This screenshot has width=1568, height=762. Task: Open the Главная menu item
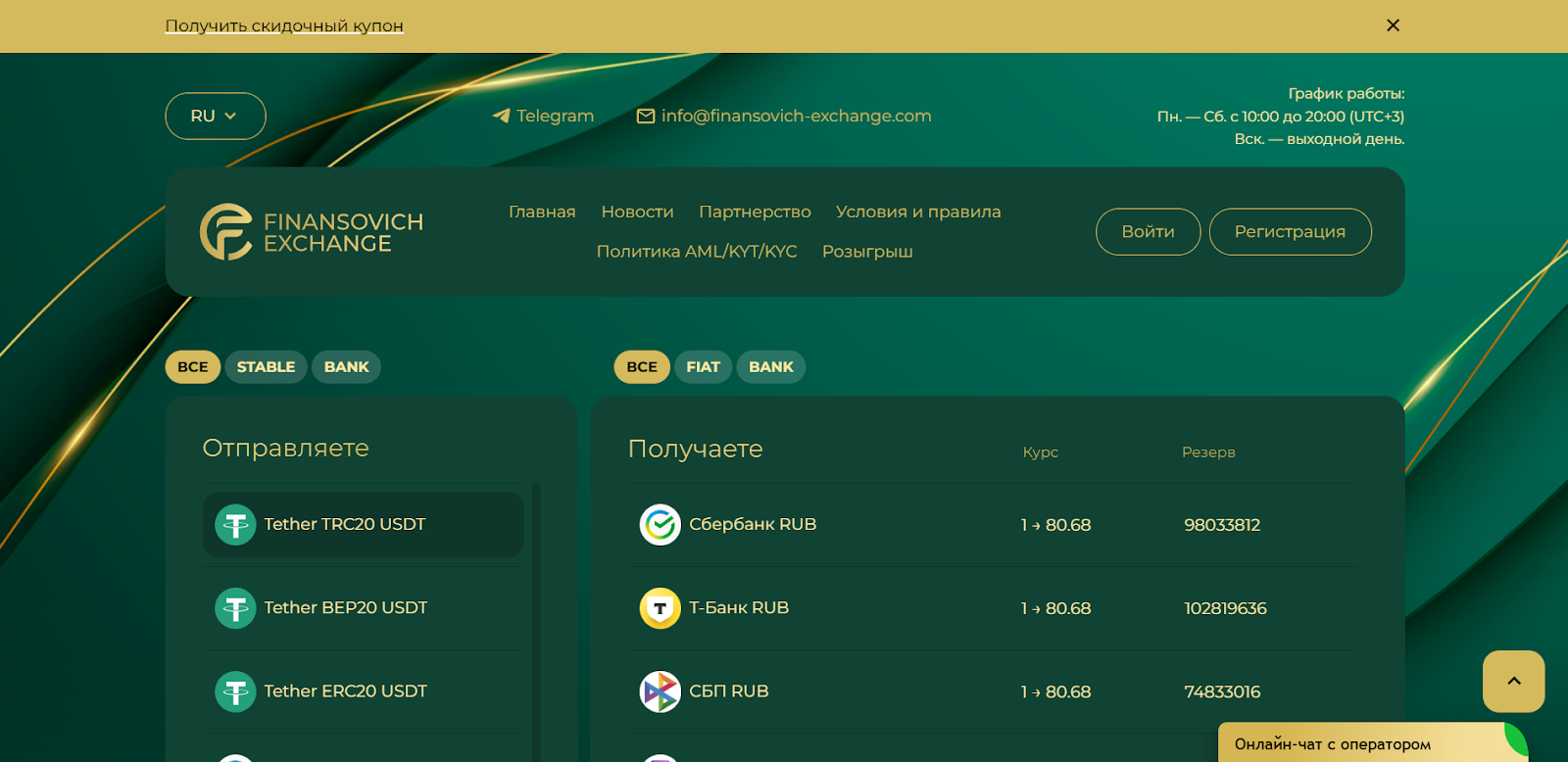tap(542, 212)
